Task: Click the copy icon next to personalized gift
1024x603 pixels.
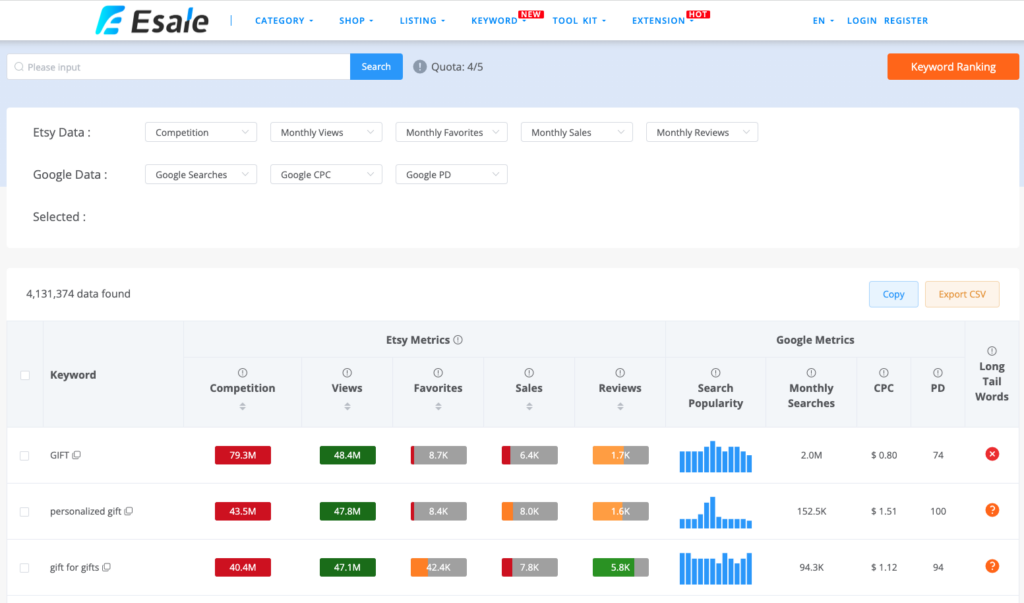Action: pos(130,511)
